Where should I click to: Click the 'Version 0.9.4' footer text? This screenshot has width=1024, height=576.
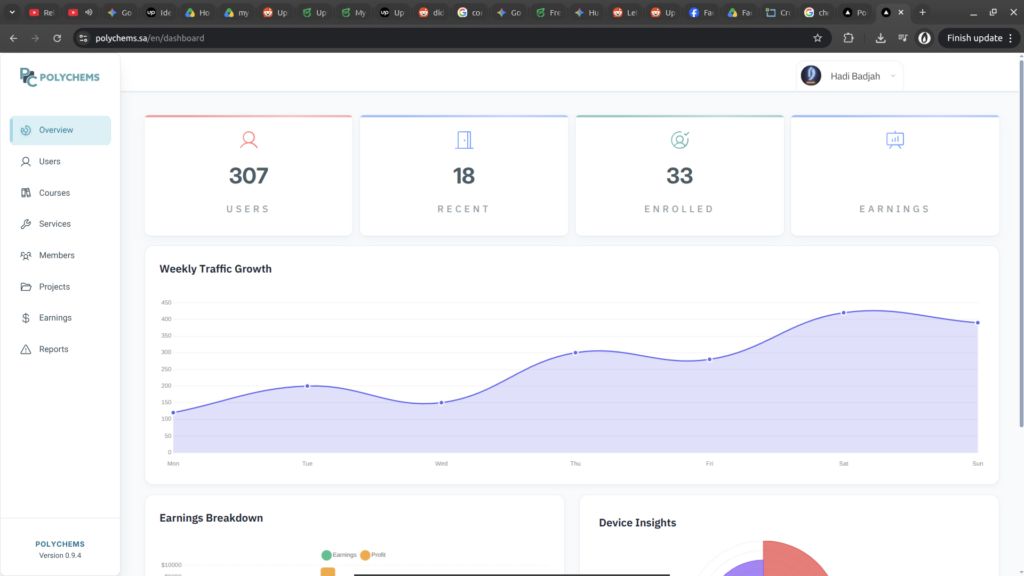60,556
